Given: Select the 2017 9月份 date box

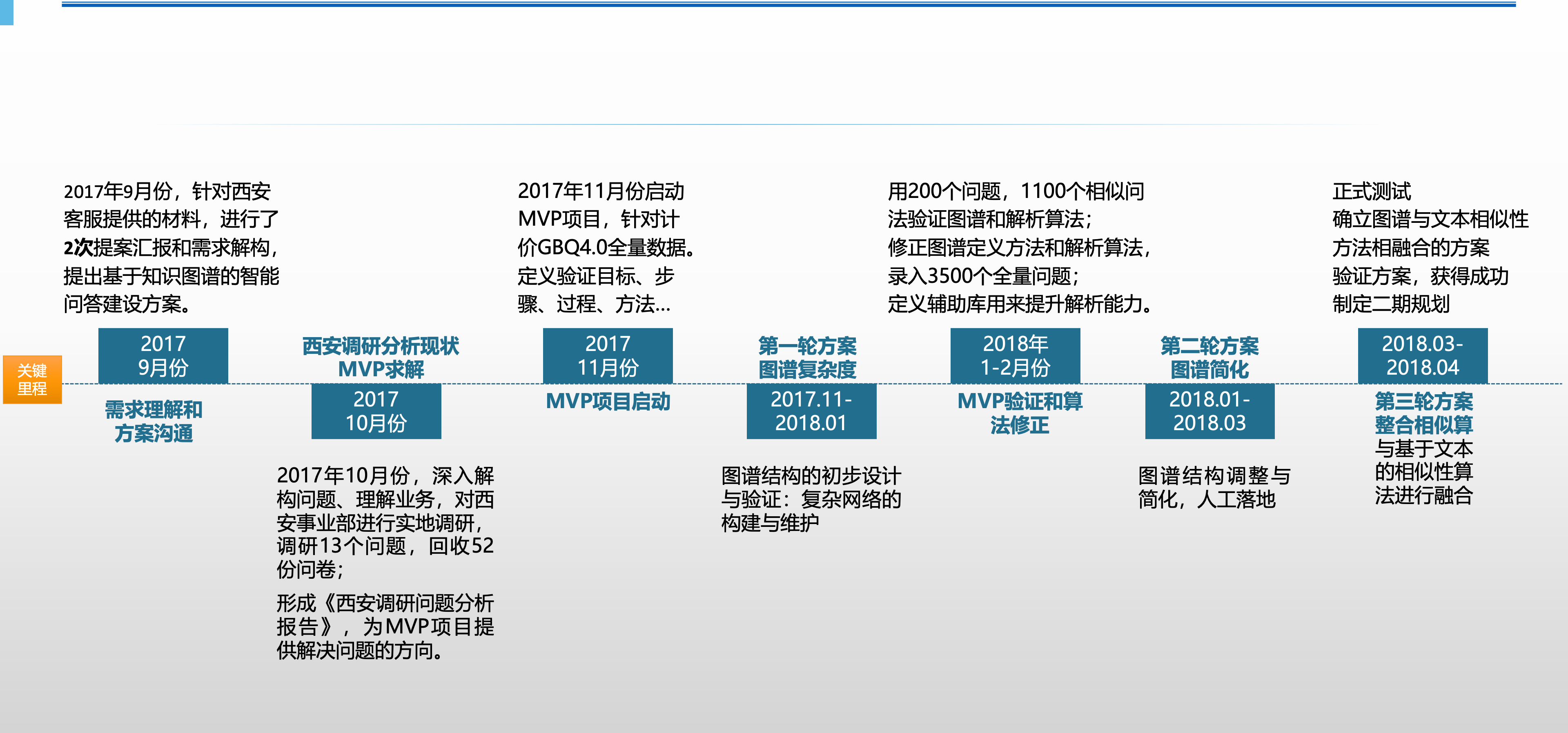Looking at the screenshot, I should click(163, 356).
